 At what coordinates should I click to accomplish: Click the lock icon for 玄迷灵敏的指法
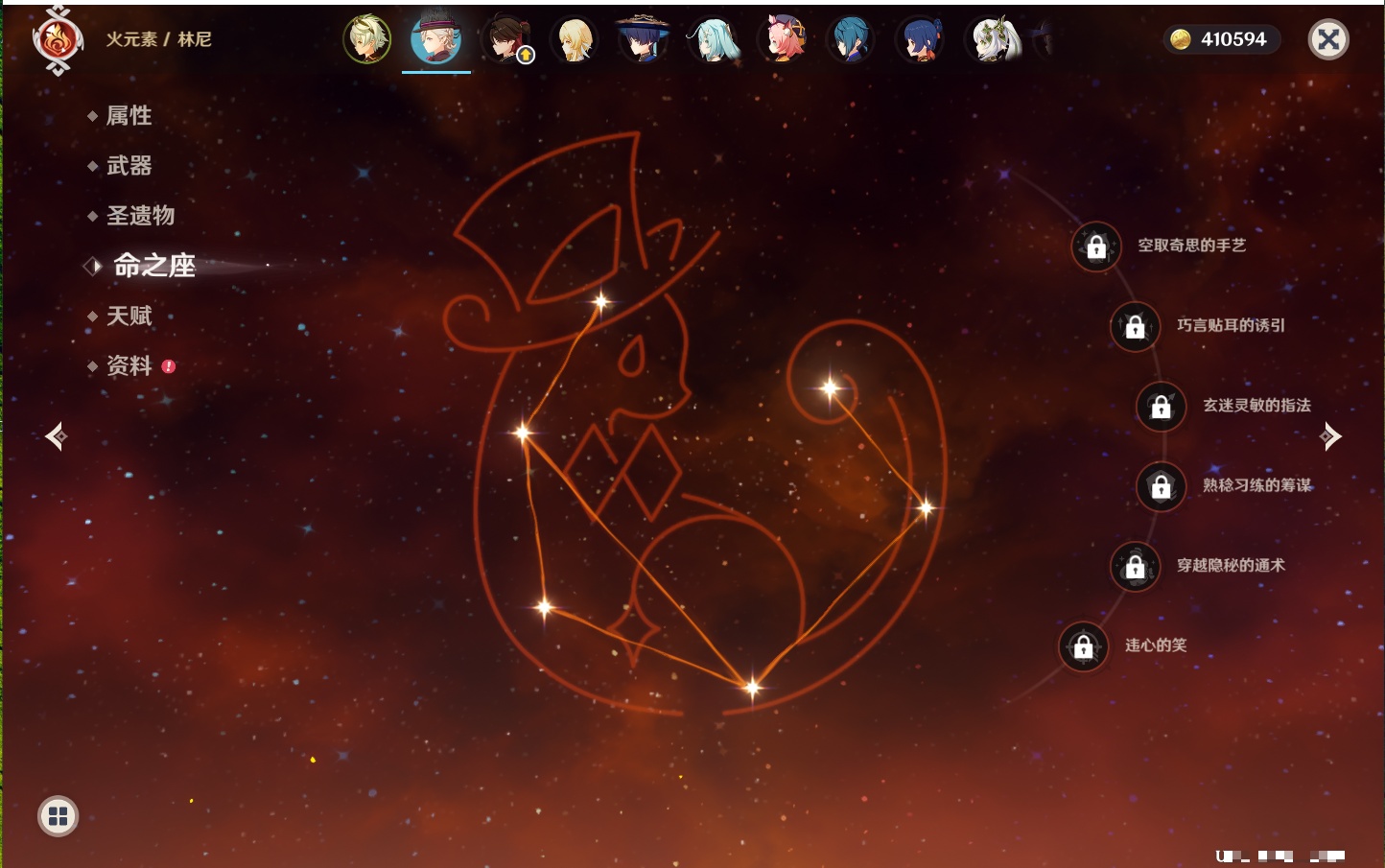(1162, 407)
